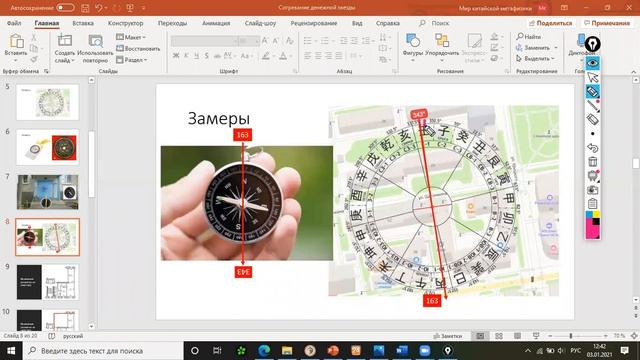
Task: Click the Undo arrow icon
Action: [x=99, y=8]
